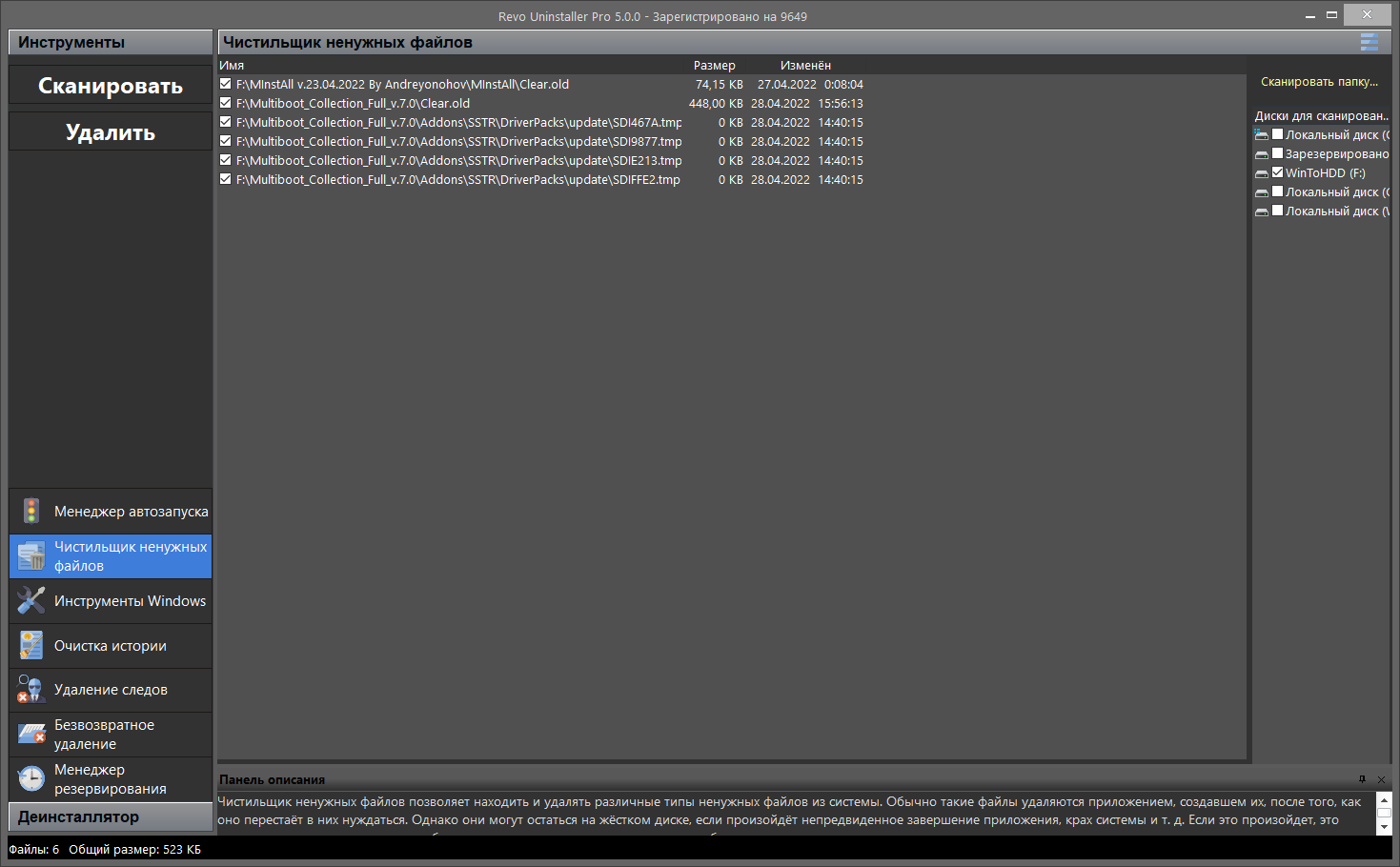Viewport: 1400px width, 867px height.
Task: Toggle the SDI467A.tmp file checkbox
Action: click(226, 122)
